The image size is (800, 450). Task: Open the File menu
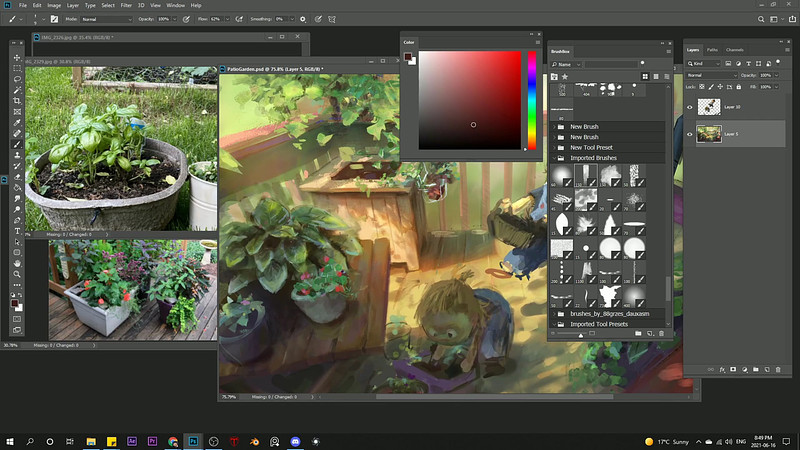pyautogui.click(x=23, y=5)
